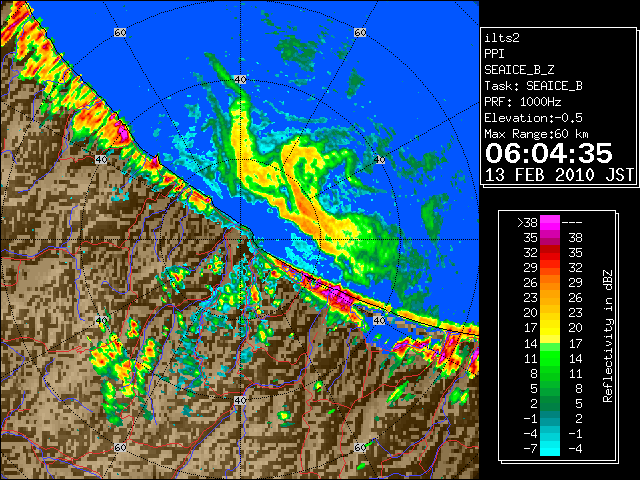This screenshot has height=480, width=640.
Task: Select the 'PPI' scan type text
Action: point(494,54)
